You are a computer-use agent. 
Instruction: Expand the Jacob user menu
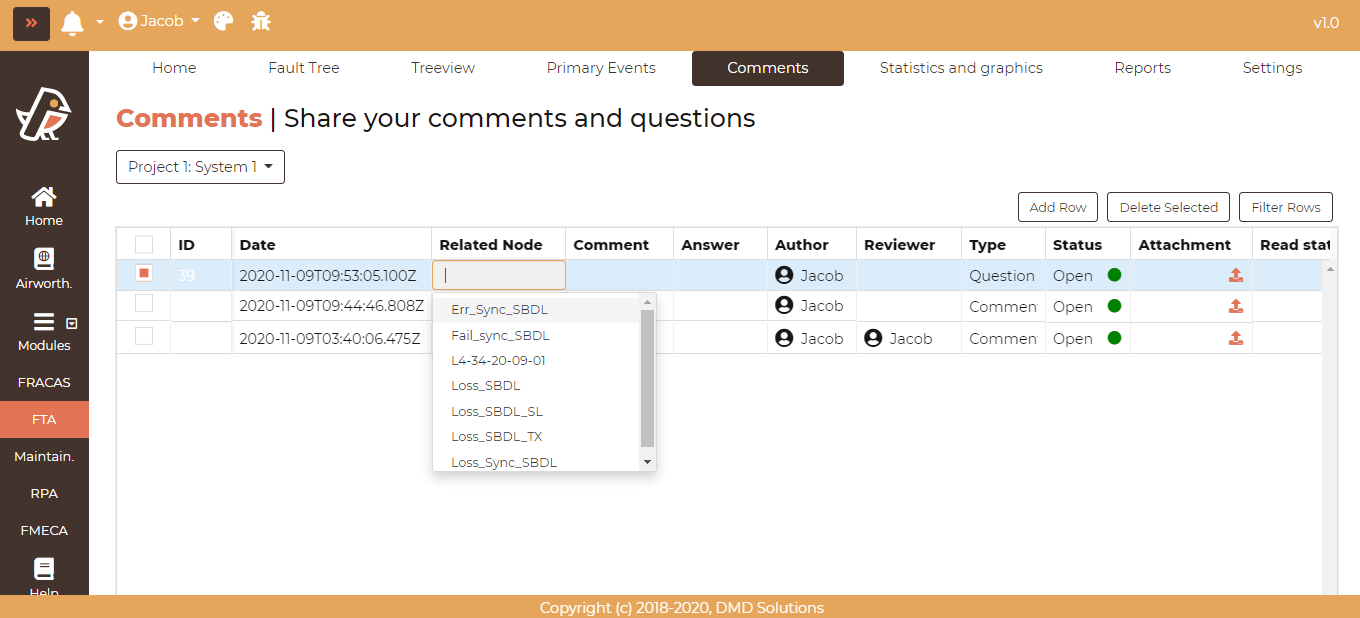coord(159,21)
